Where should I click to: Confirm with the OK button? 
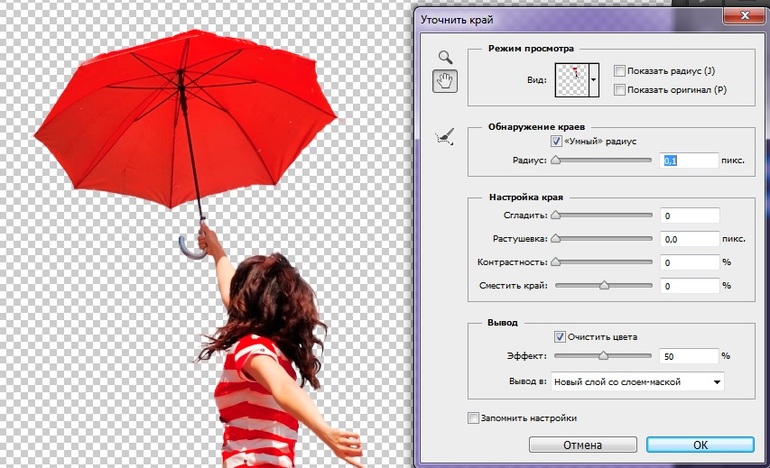[x=700, y=444]
